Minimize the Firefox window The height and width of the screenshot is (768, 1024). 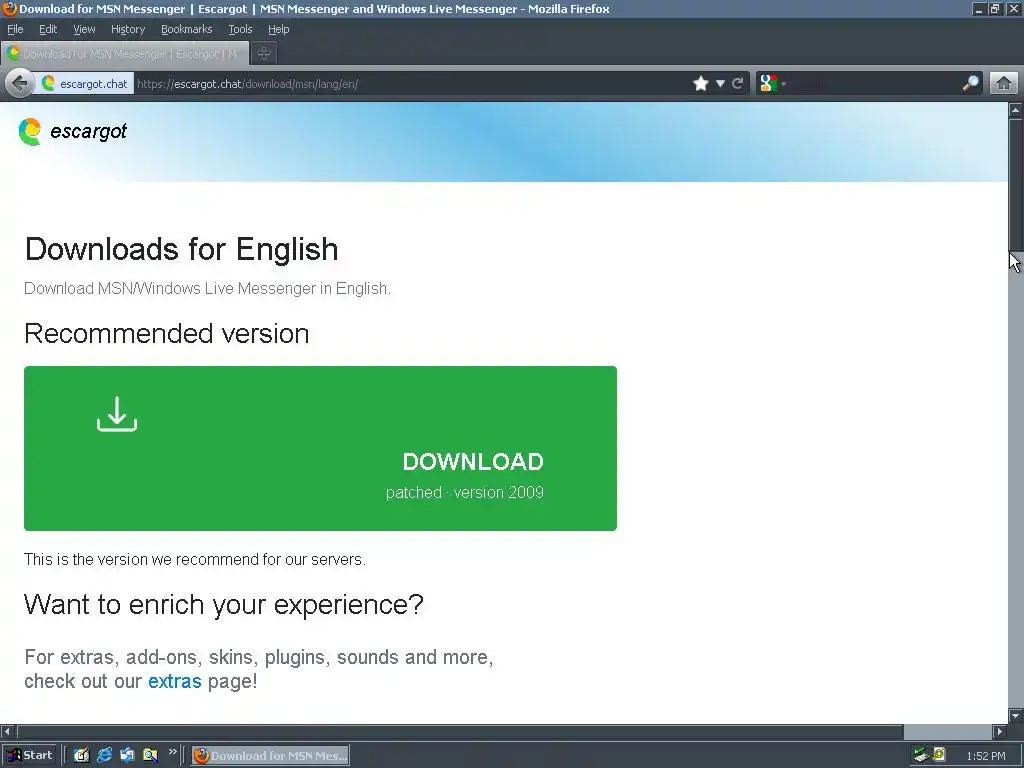(978, 8)
